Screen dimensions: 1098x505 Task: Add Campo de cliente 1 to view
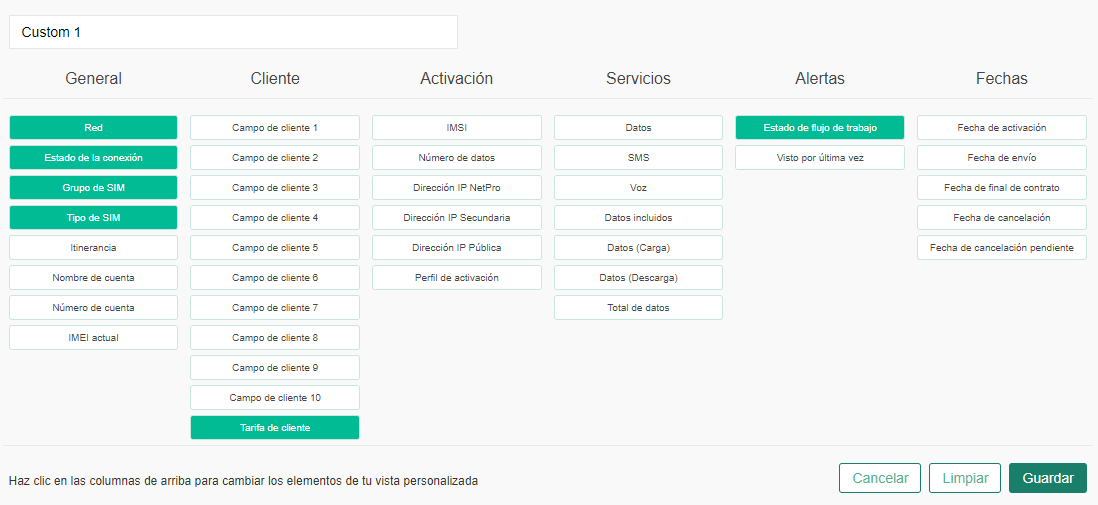[275, 128]
